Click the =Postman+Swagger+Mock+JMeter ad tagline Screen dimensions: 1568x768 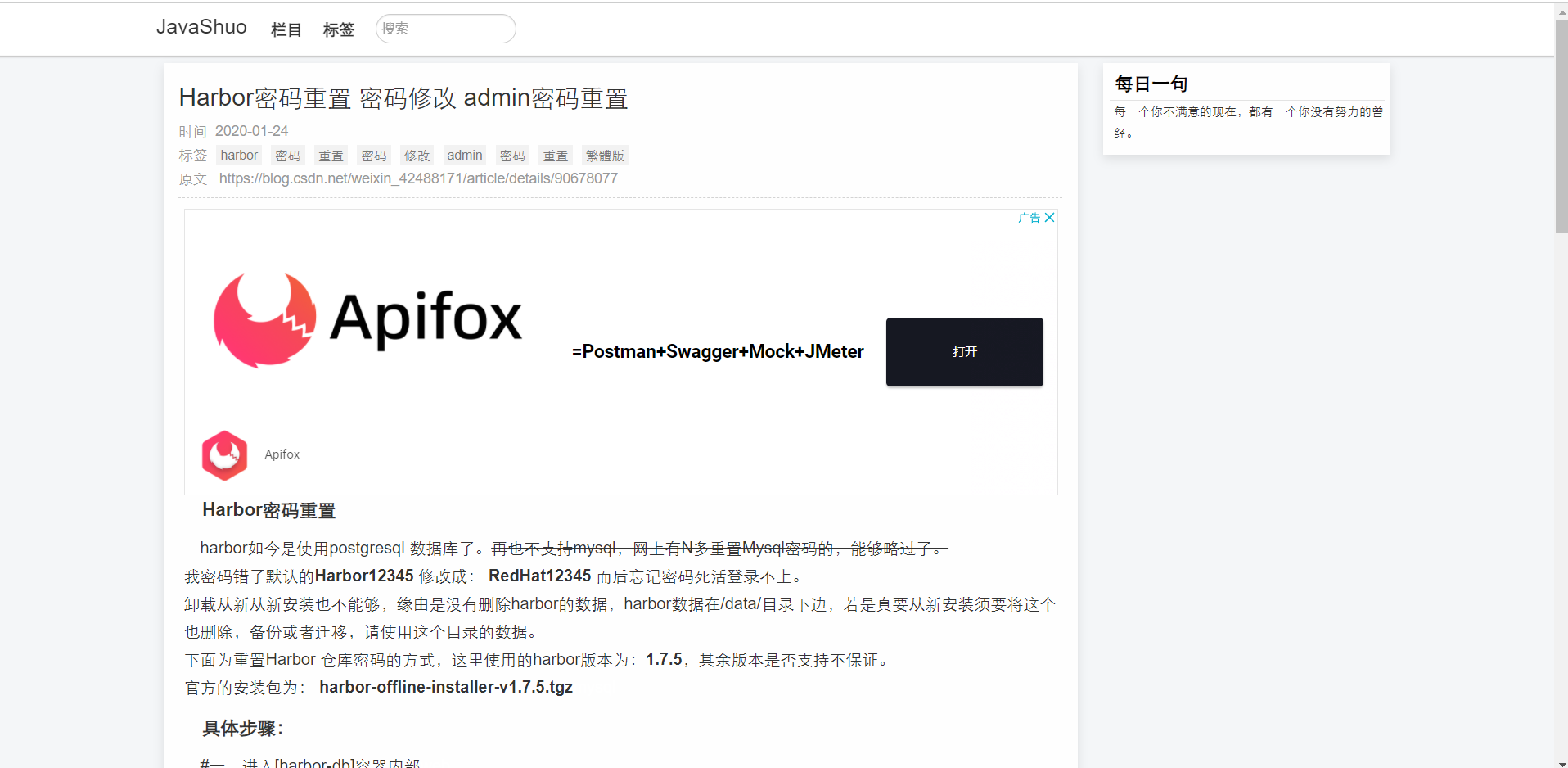(x=718, y=351)
